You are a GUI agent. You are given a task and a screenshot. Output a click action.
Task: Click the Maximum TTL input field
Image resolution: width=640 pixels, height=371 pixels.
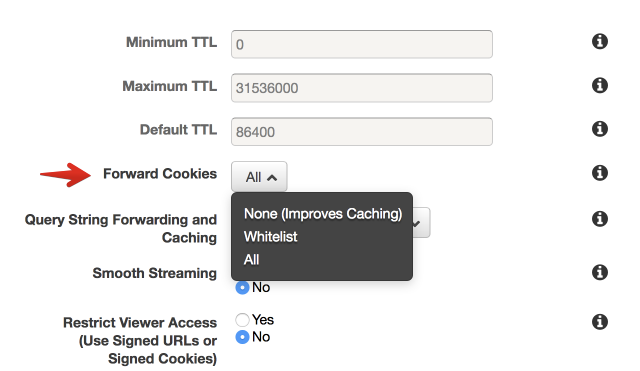(x=362, y=88)
